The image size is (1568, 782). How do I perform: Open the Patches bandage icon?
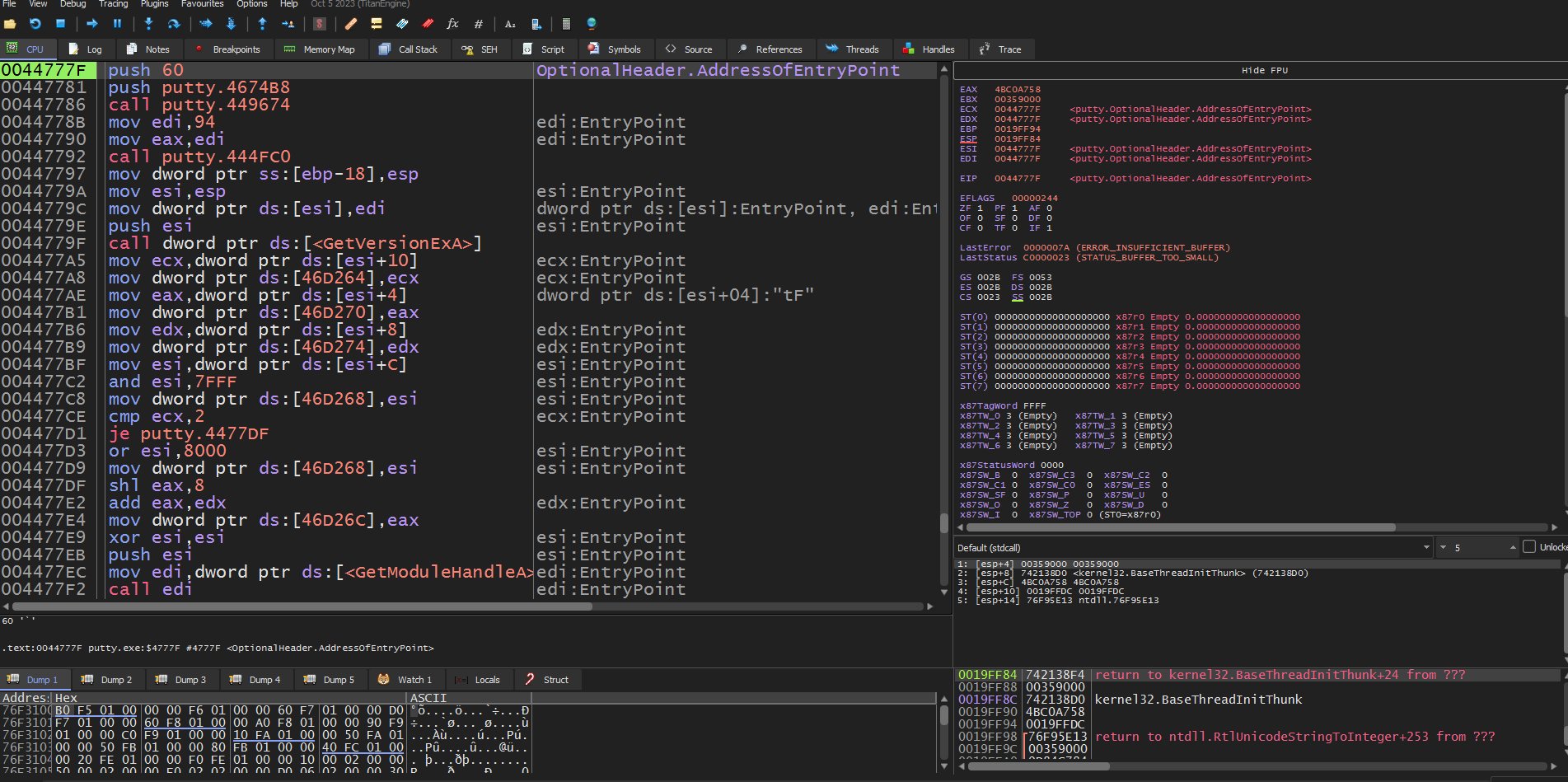click(351, 24)
